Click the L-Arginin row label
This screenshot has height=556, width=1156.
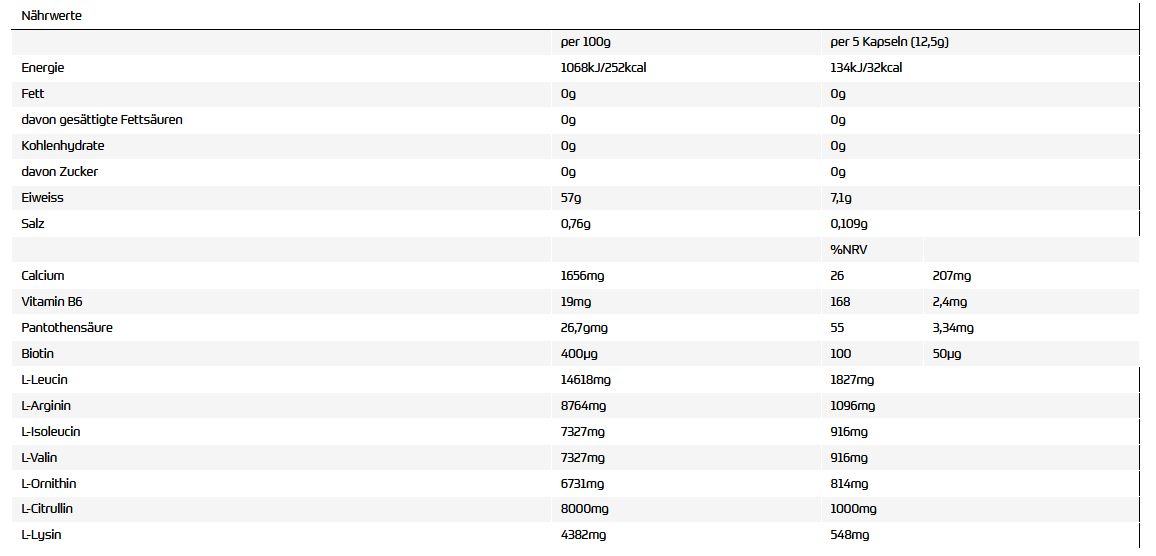coord(46,406)
